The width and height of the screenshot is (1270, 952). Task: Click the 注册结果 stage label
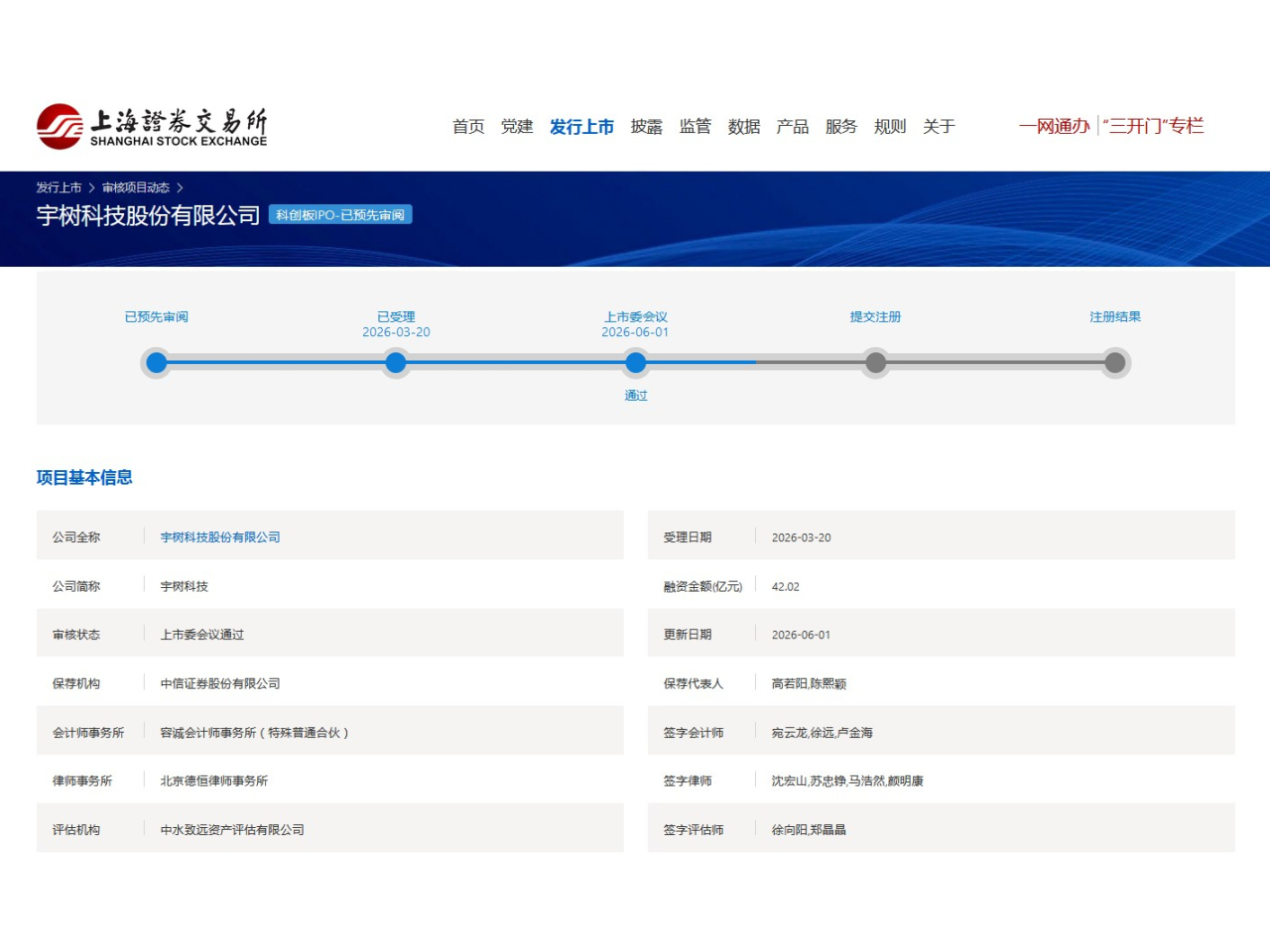(1115, 317)
